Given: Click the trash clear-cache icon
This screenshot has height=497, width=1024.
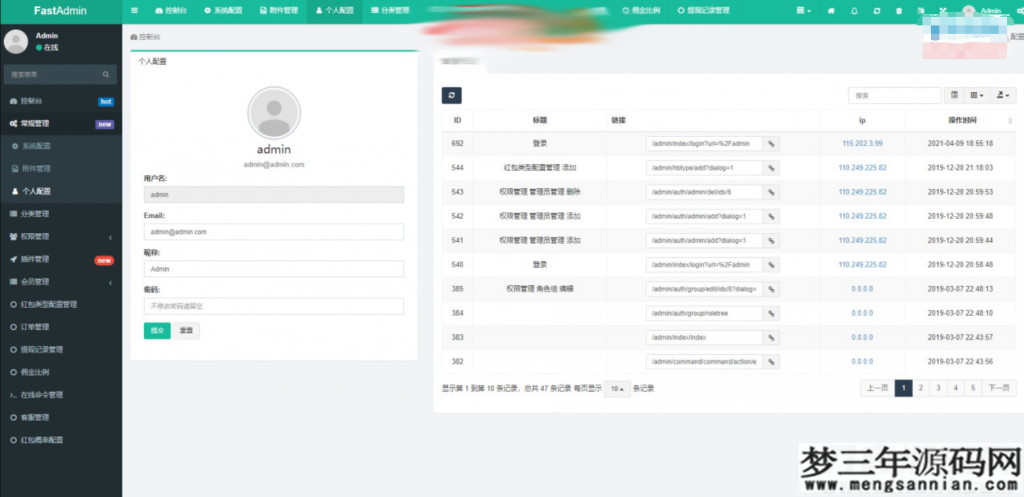Looking at the screenshot, I should [899, 11].
